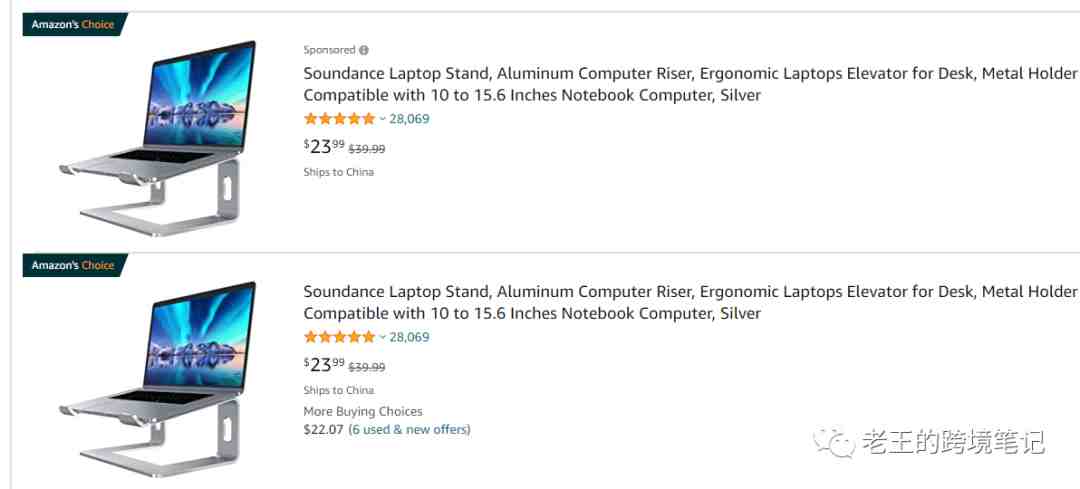Expand rating chevron in listing with more buying choices
Viewport: 1080px width, 489px height.
pyautogui.click(x=382, y=337)
